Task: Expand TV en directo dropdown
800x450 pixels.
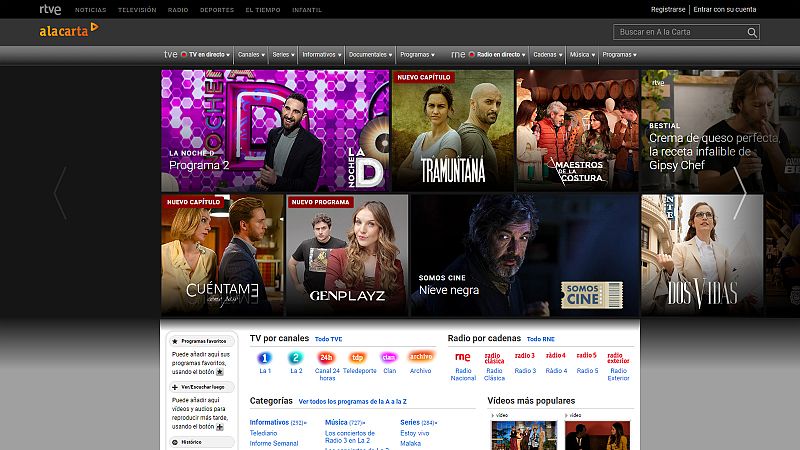Action: click(206, 55)
